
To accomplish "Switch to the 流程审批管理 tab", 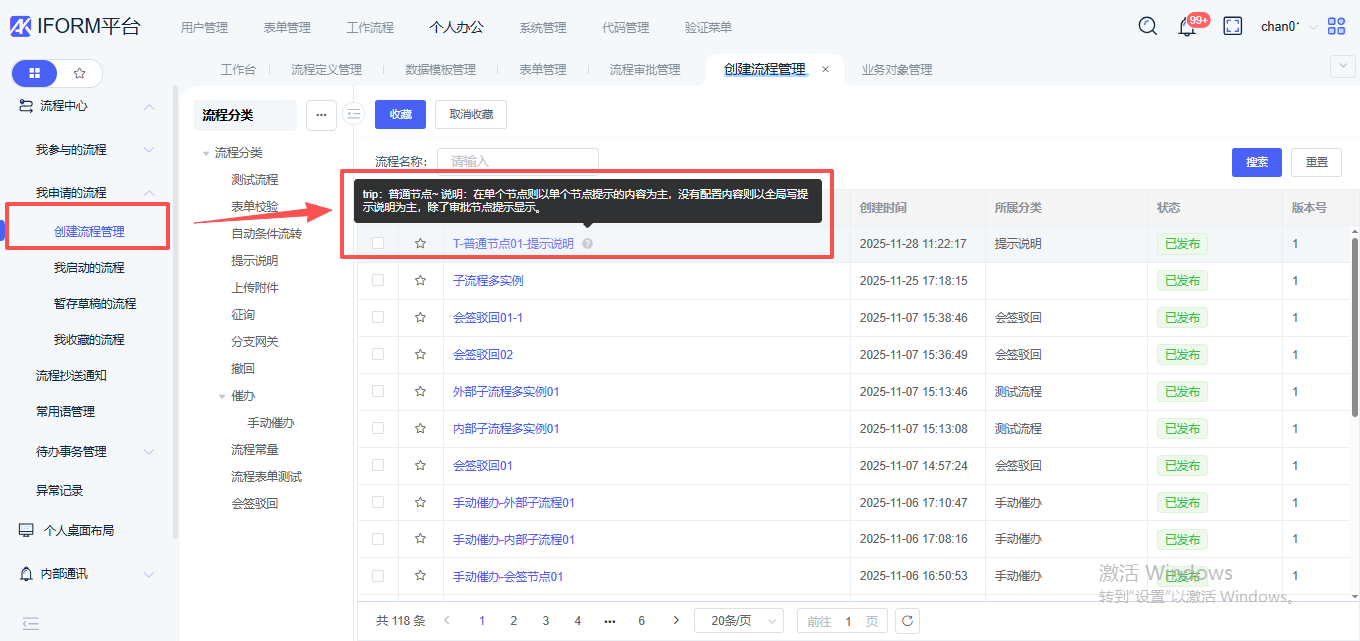I will (645, 70).
